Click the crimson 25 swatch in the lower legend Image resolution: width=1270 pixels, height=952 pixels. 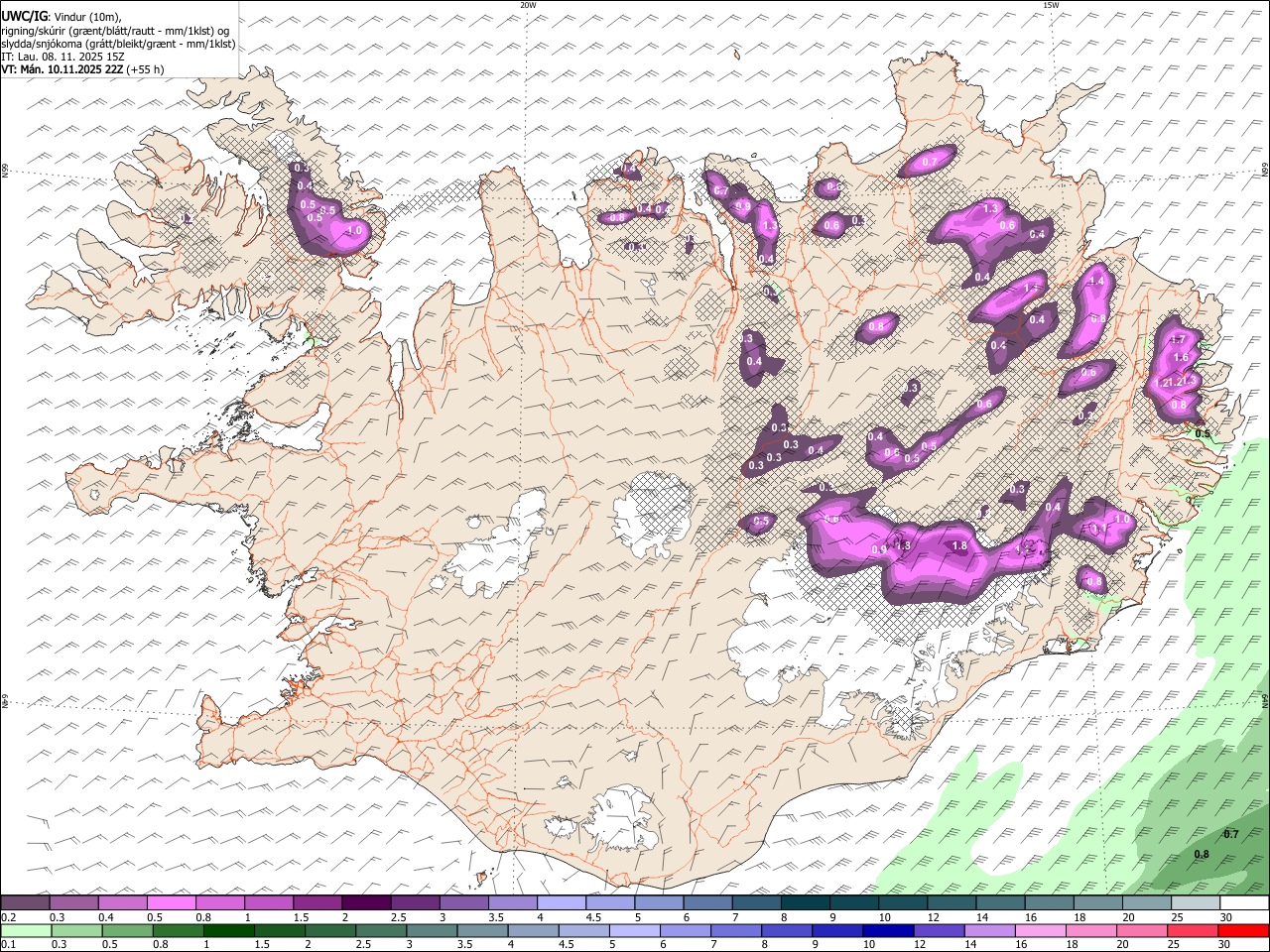click(1193, 931)
